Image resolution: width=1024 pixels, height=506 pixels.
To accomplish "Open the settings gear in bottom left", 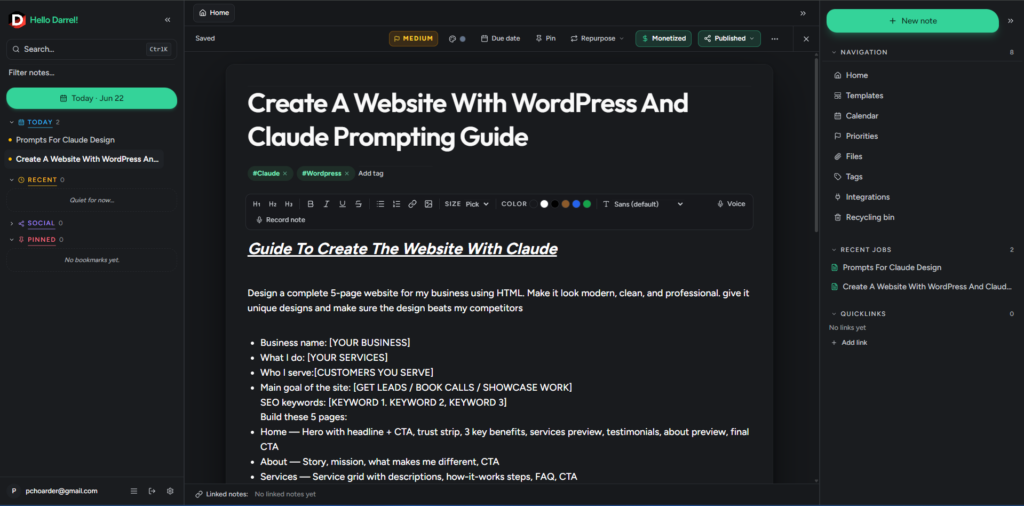I will 170,491.
